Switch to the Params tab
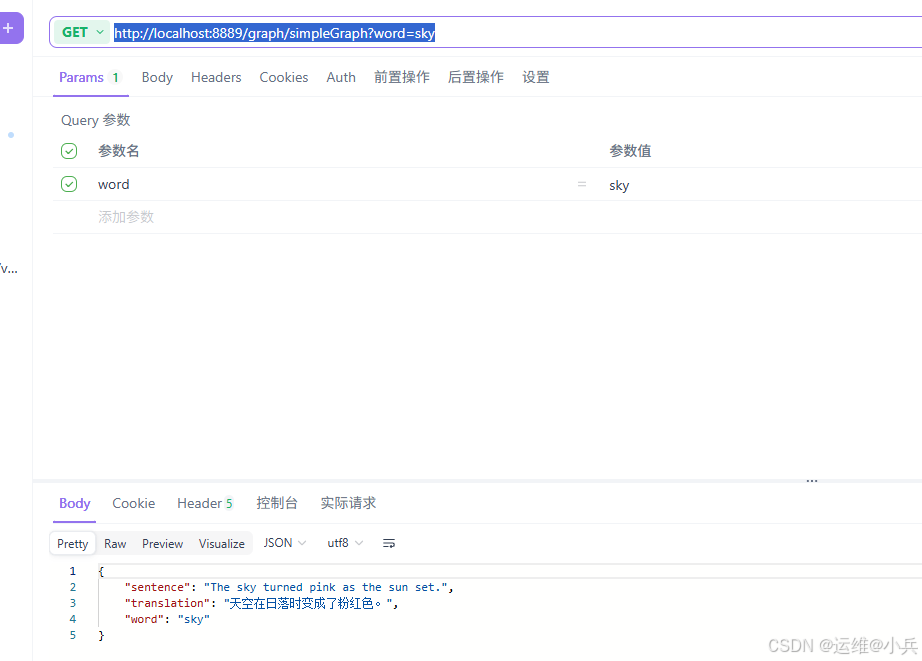 [x=89, y=77]
